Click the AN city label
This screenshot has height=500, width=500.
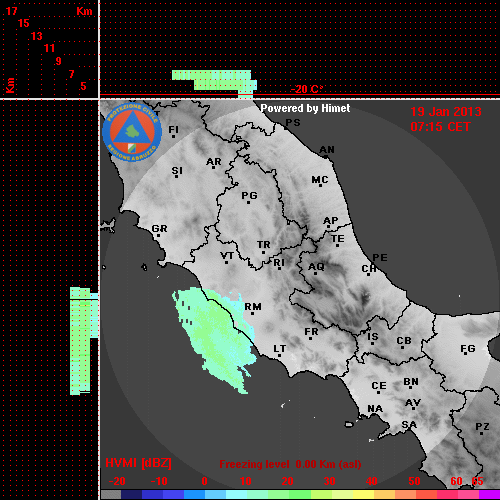(x=327, y=150)
